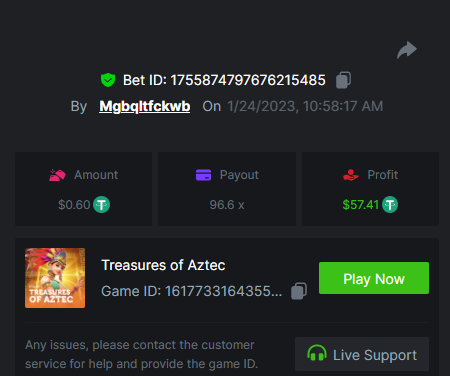
Task: Click the share arrow icon
Action: point(407,50)
